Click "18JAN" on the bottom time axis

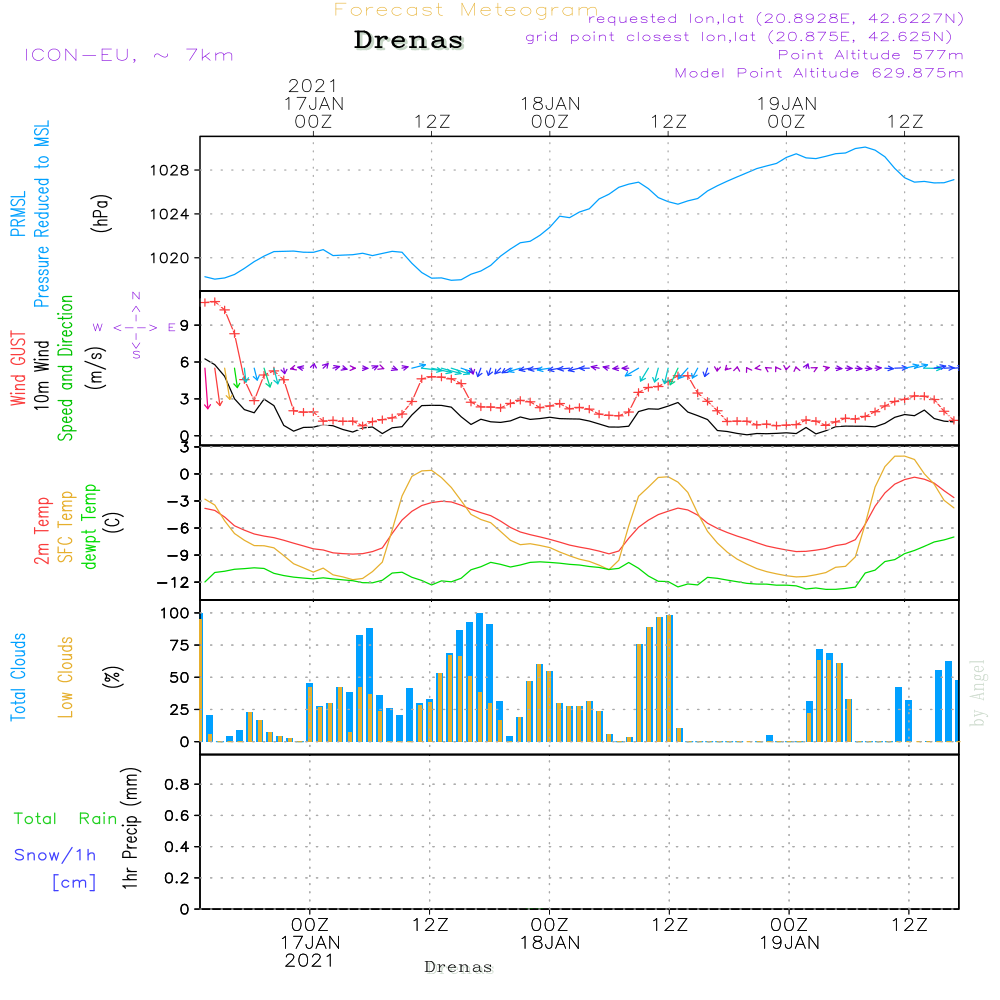(x=550, y=943)
